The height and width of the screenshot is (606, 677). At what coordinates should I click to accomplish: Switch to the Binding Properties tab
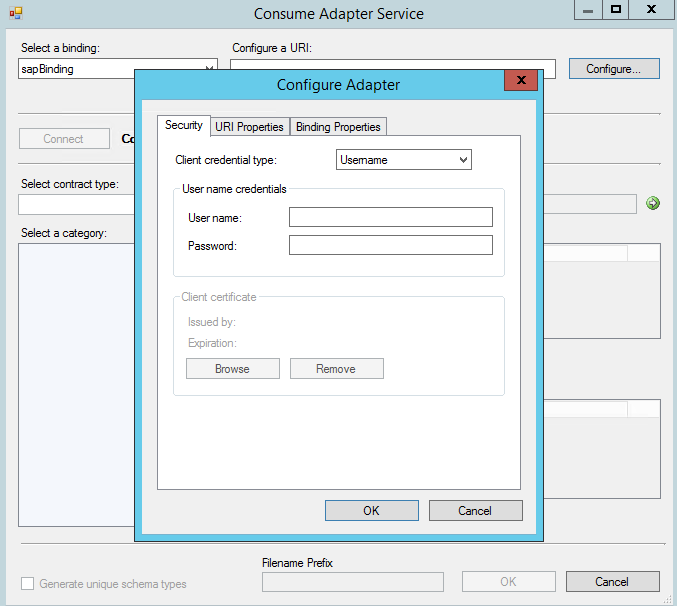(338, 127)
